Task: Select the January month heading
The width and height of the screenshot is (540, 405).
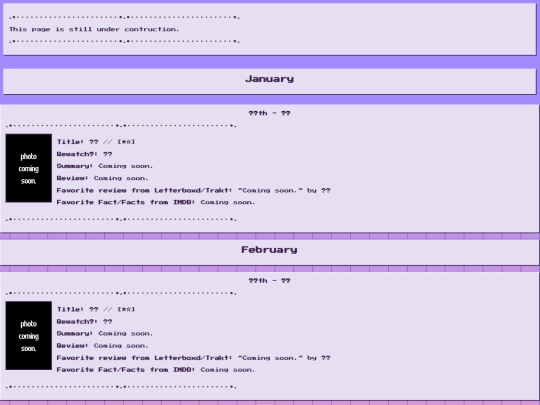Action: click(x=269, y=79)
